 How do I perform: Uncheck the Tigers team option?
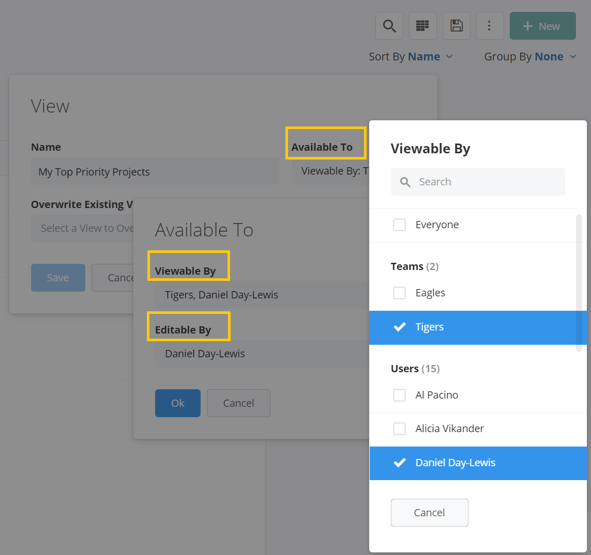478,327
